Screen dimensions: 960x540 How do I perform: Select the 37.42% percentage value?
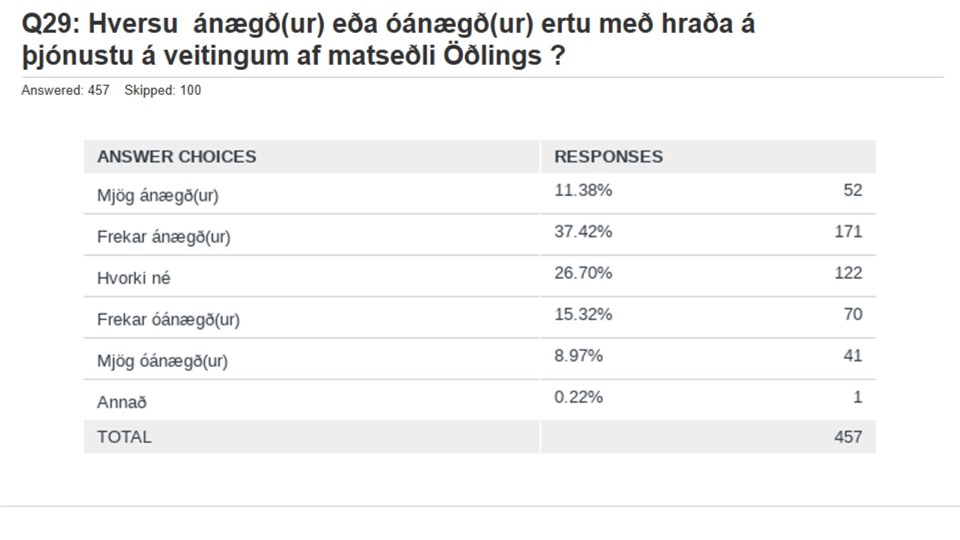583,231
